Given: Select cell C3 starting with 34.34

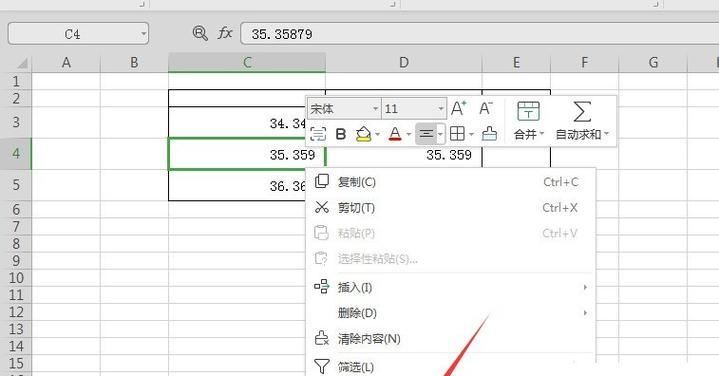Looking at the screenshot, I should [237, 122].
